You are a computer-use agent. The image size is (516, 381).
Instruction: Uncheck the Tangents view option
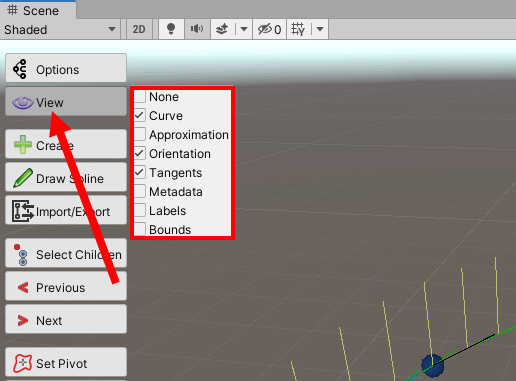[140, 172]
